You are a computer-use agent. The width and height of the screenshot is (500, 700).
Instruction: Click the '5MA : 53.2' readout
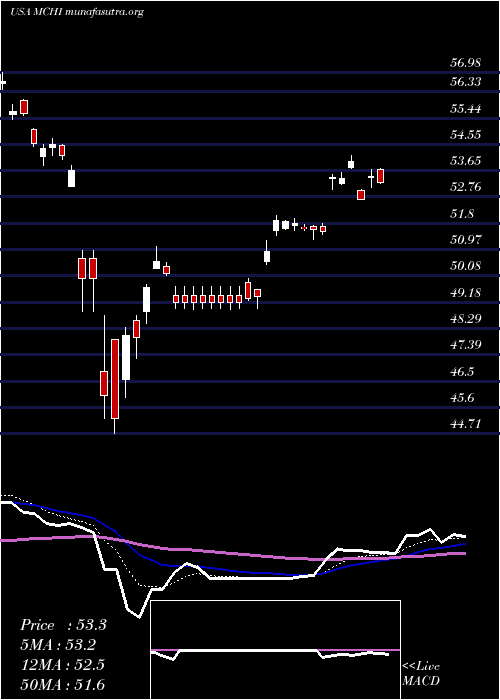pos(59,645)
